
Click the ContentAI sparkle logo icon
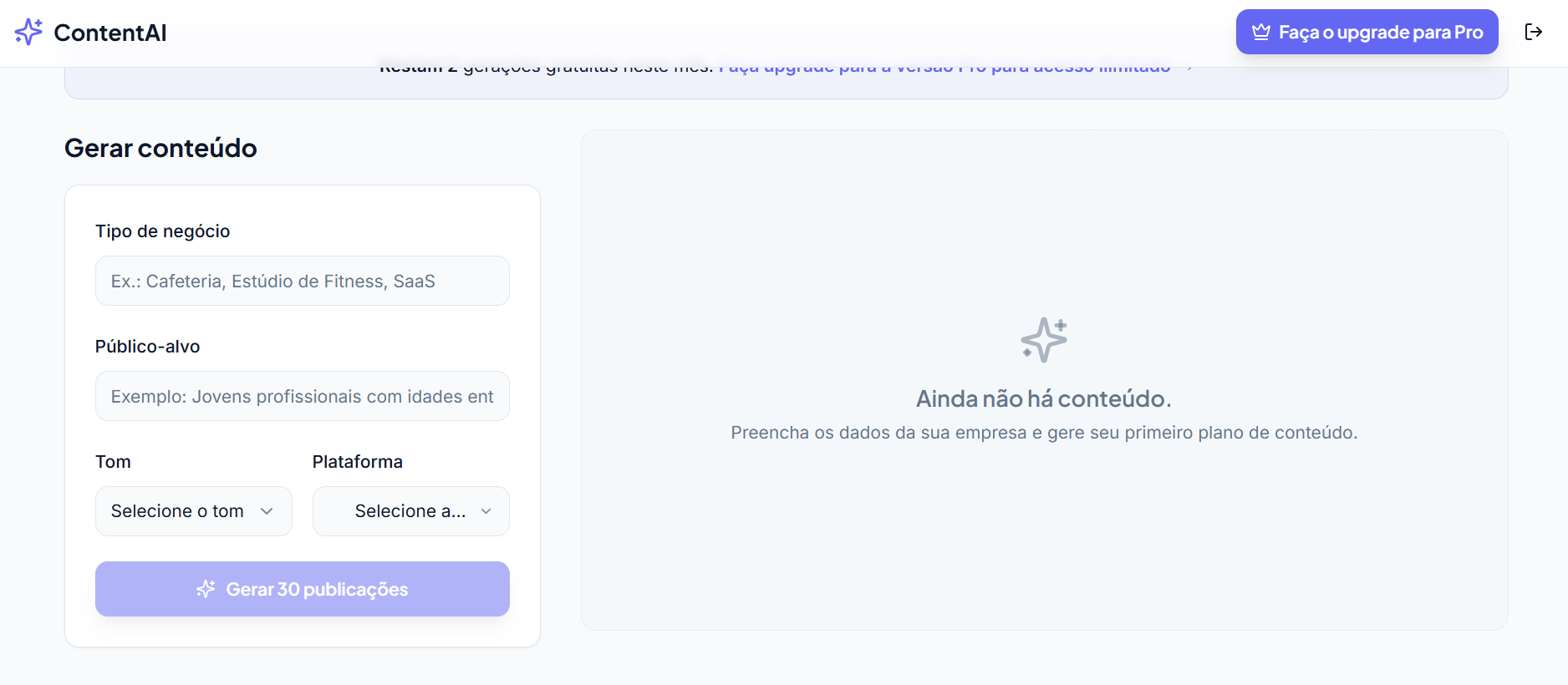[28, 32]
